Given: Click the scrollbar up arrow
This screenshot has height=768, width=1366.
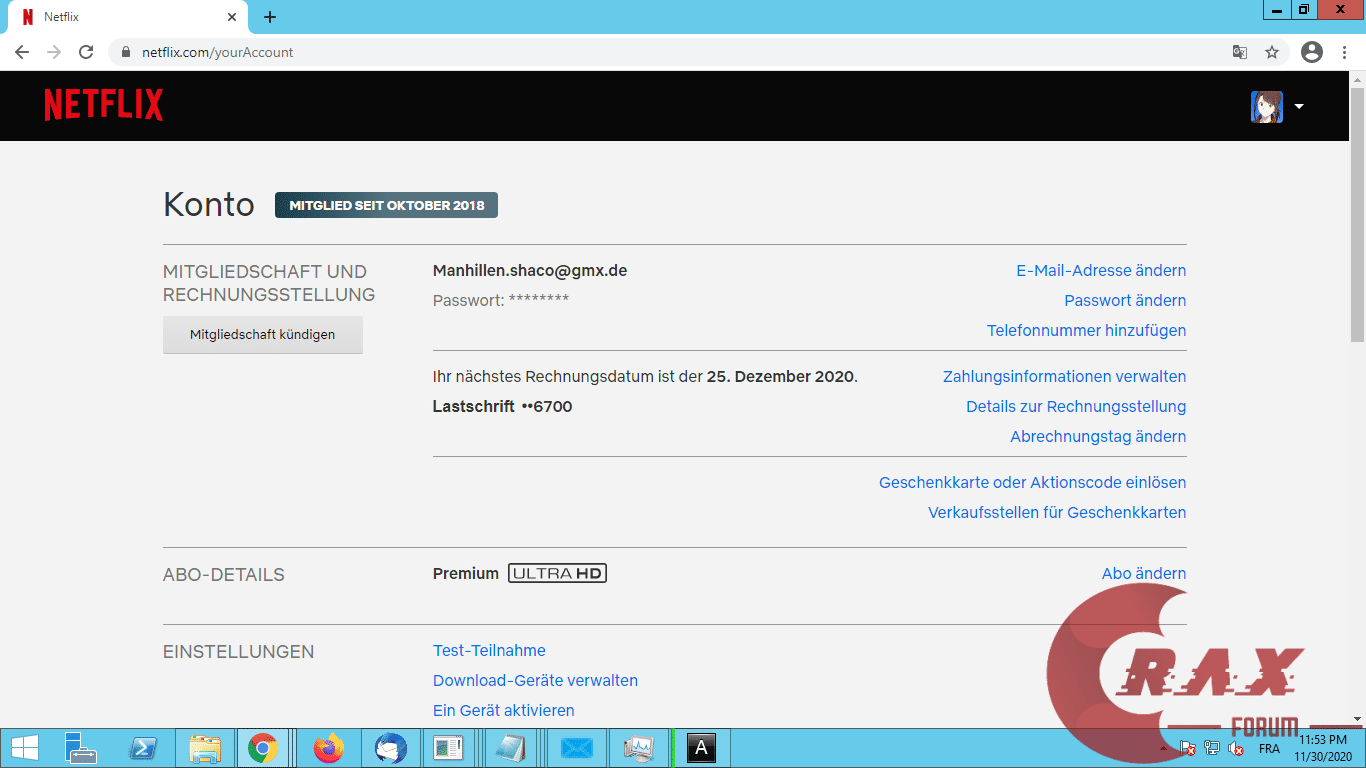Looking at the screenshot, I should pos(1357,79).
